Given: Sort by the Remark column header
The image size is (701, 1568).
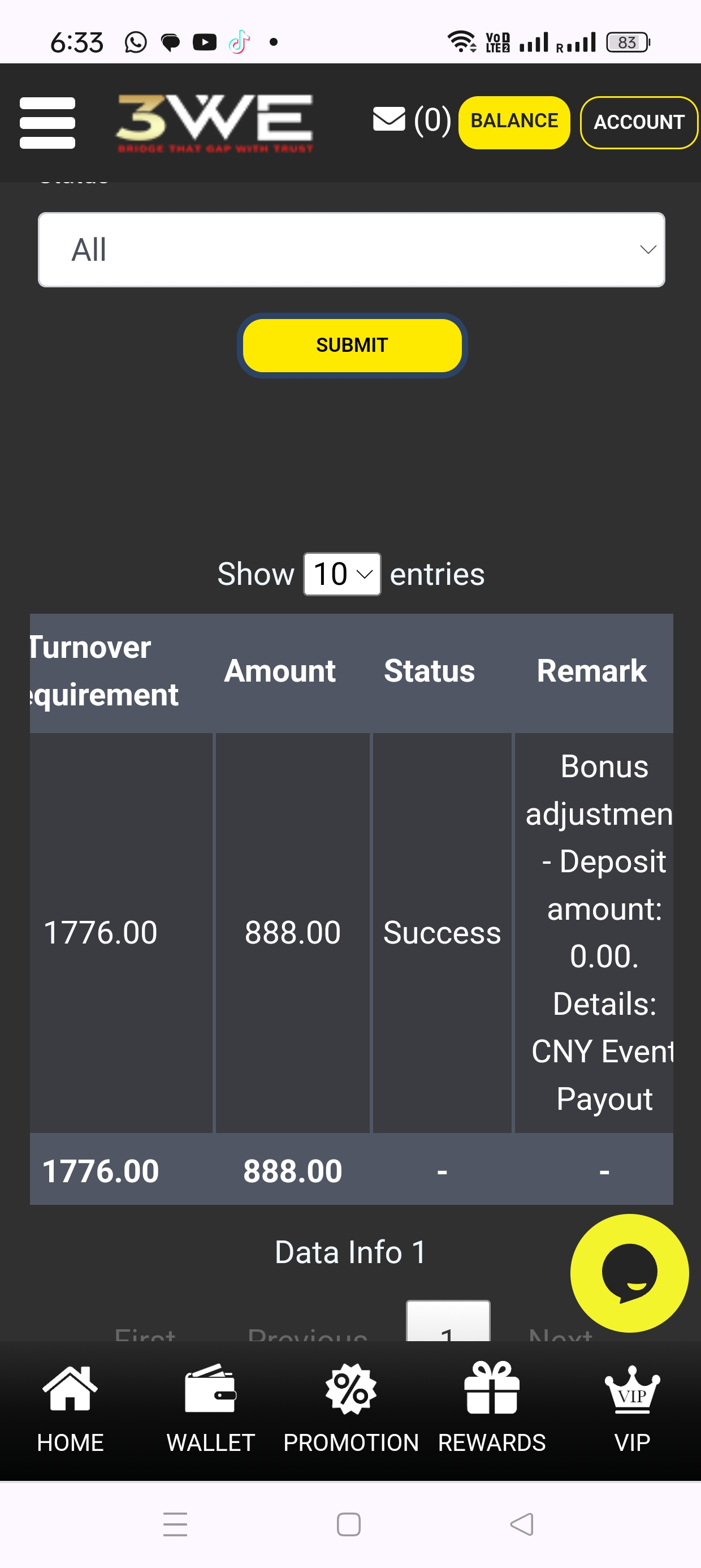Looking at the screenshot, I should (591, 671).
